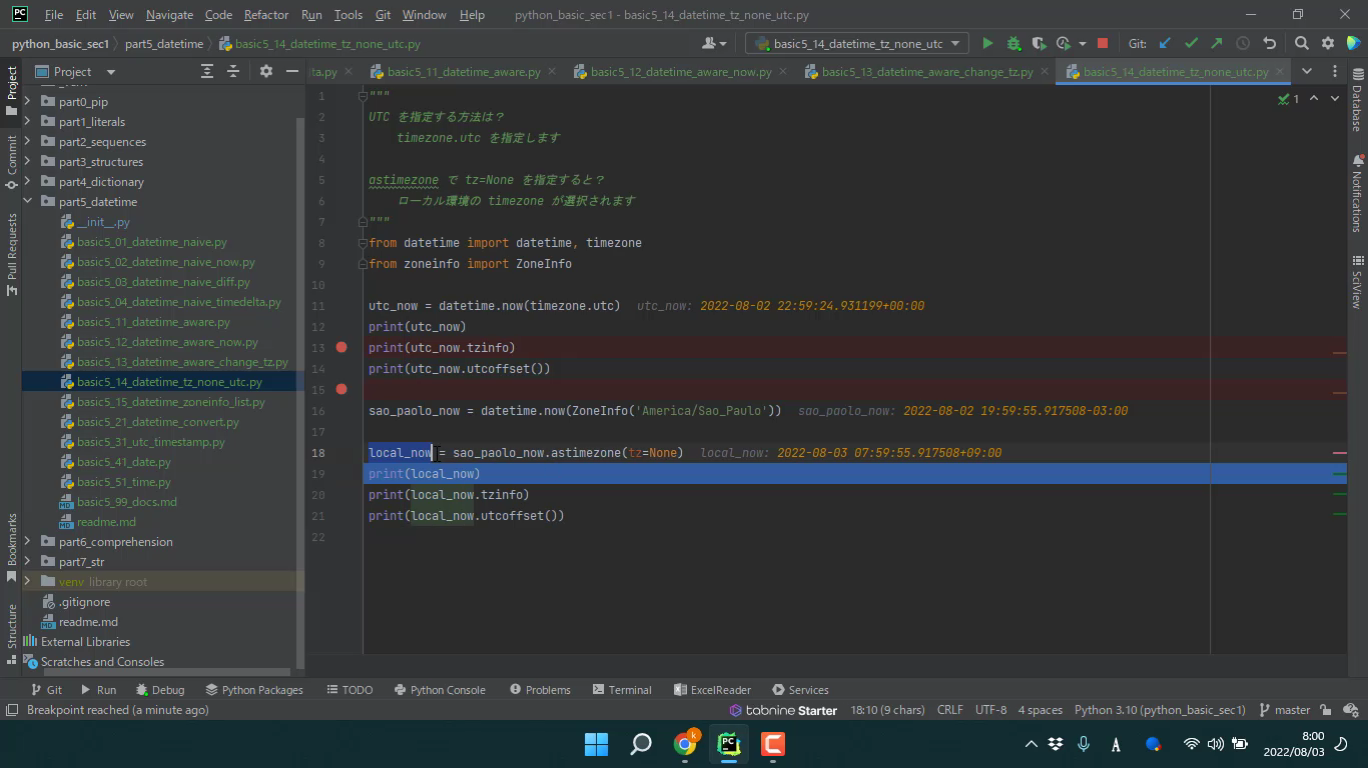Image resolution: width=1368 pixels, height=768 pixels.
Task: Expand the part6_comprehension folder
Action: tap(28, 541)
